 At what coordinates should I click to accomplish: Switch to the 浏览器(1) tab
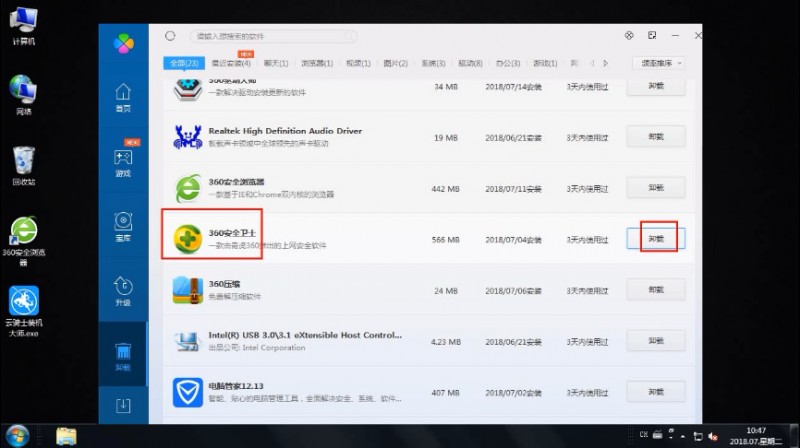pos(317,63)
